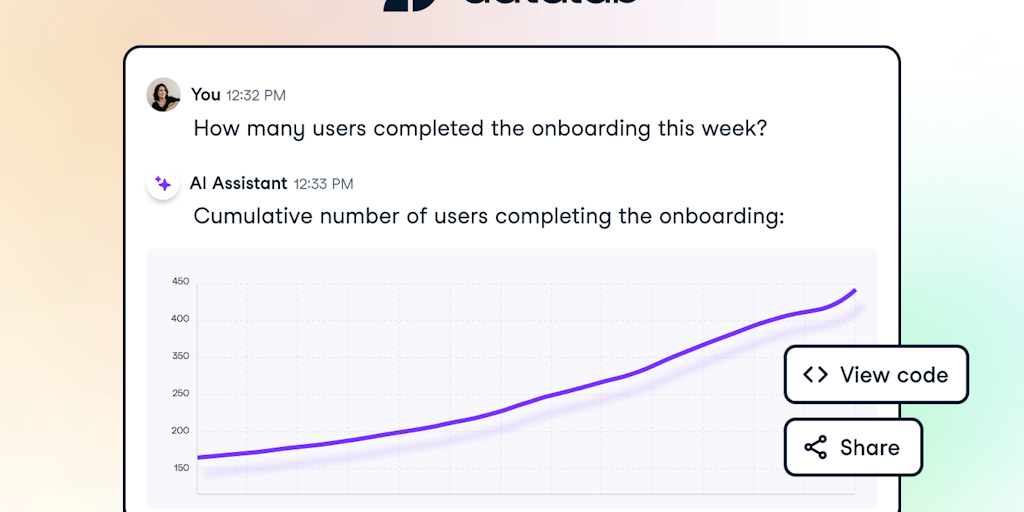Click the 12:33 PM message timestamp
This screenshot has width=1024, height=512.
click(x=323, y=184)
